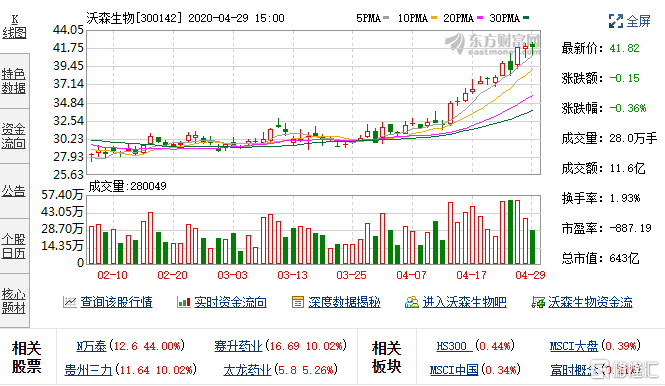This screenshot has height=386, width=665.
Task: Open the HS300 sector link
Action: (x=453, y=346)
